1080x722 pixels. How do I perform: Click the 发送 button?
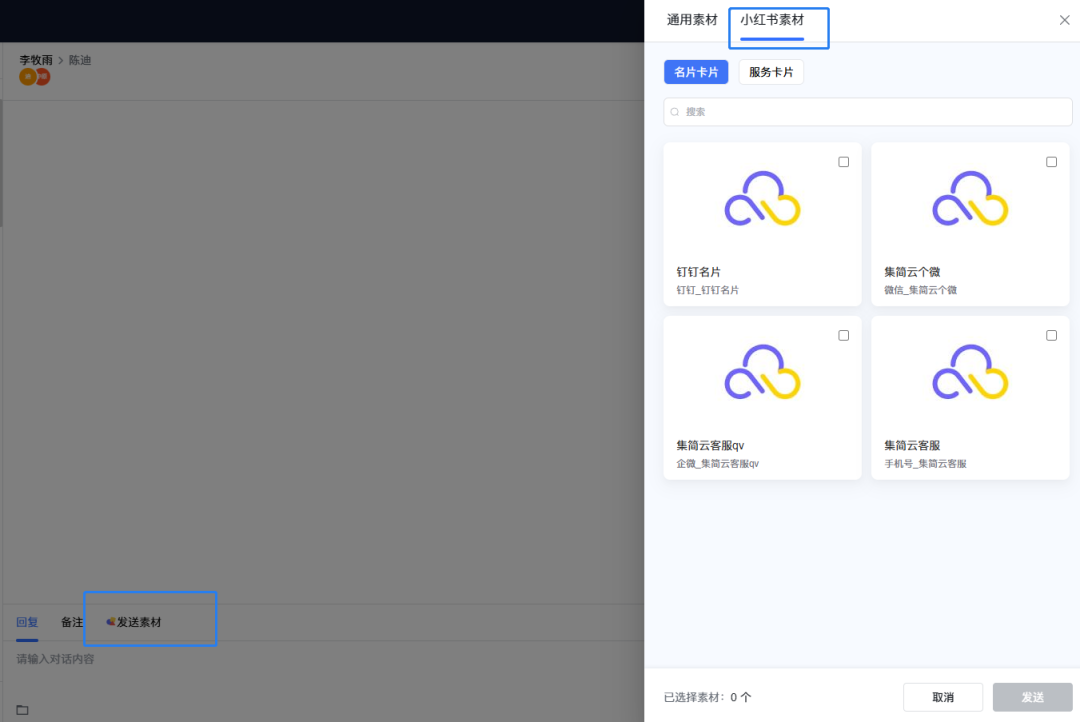coord(1032,697)
